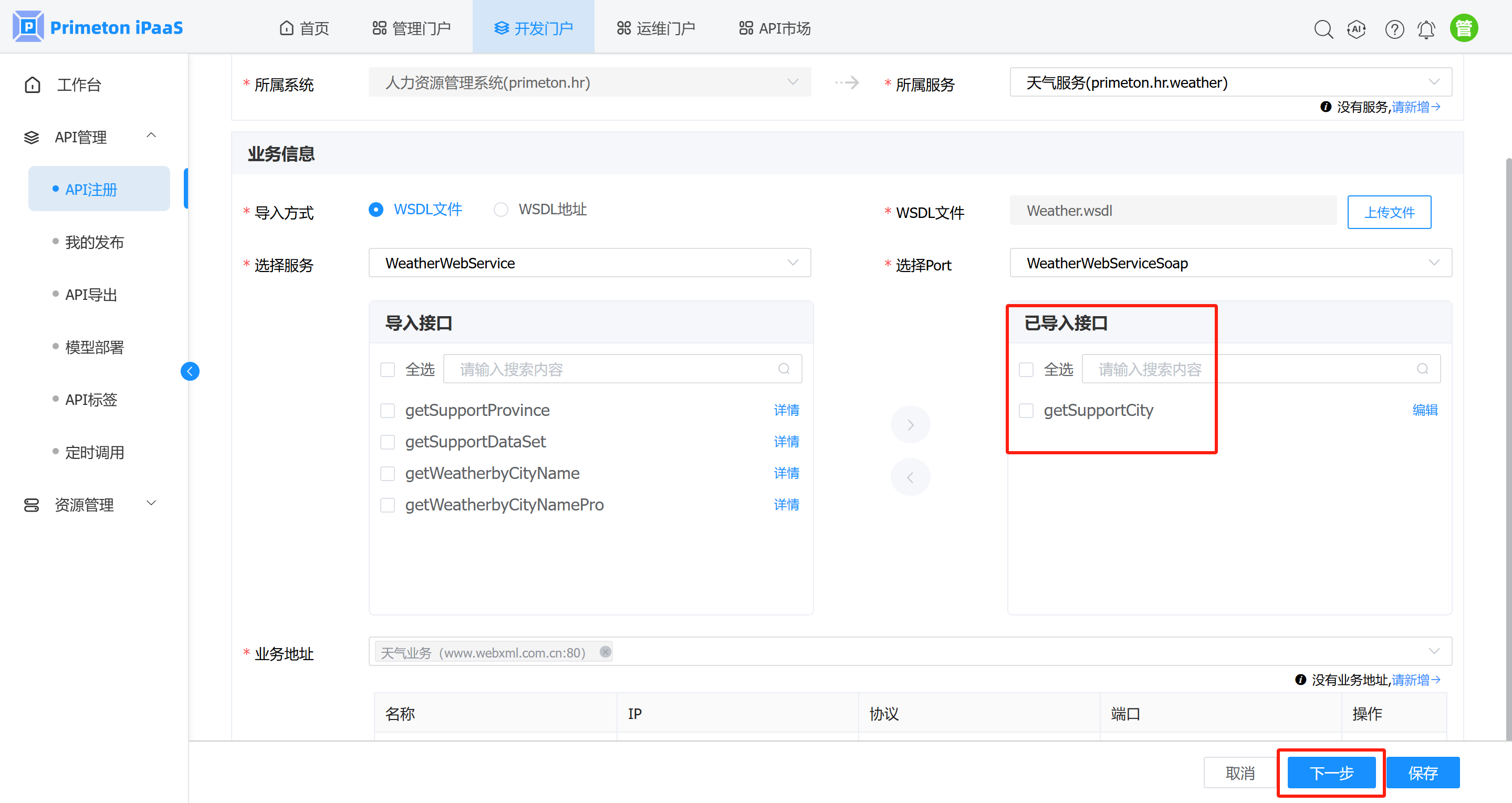The width and height of the screenshot is (1512, 803).
Task: Click the 导入接口 search input field
Action: pos(617,369)
